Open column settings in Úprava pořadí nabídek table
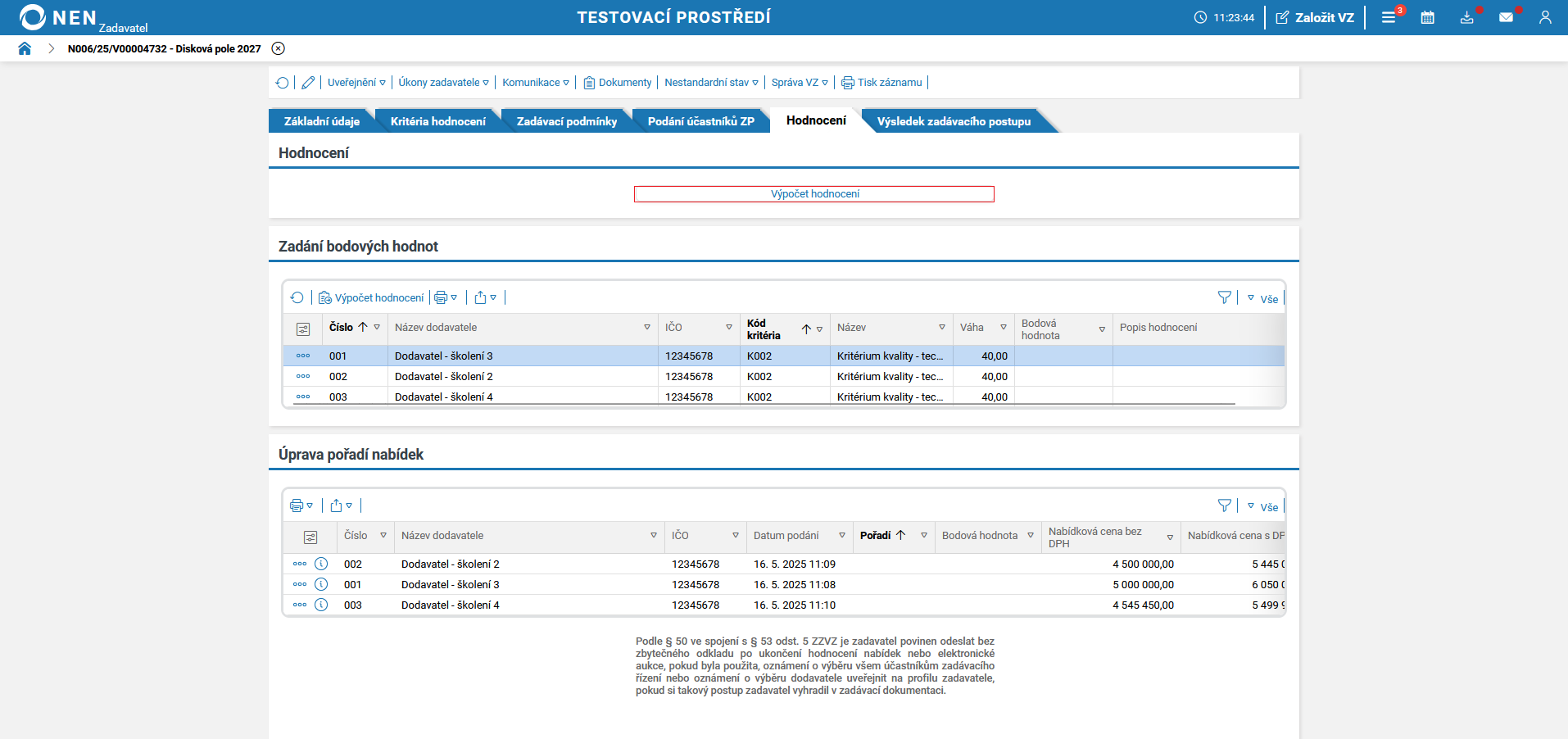 [310, 537]
